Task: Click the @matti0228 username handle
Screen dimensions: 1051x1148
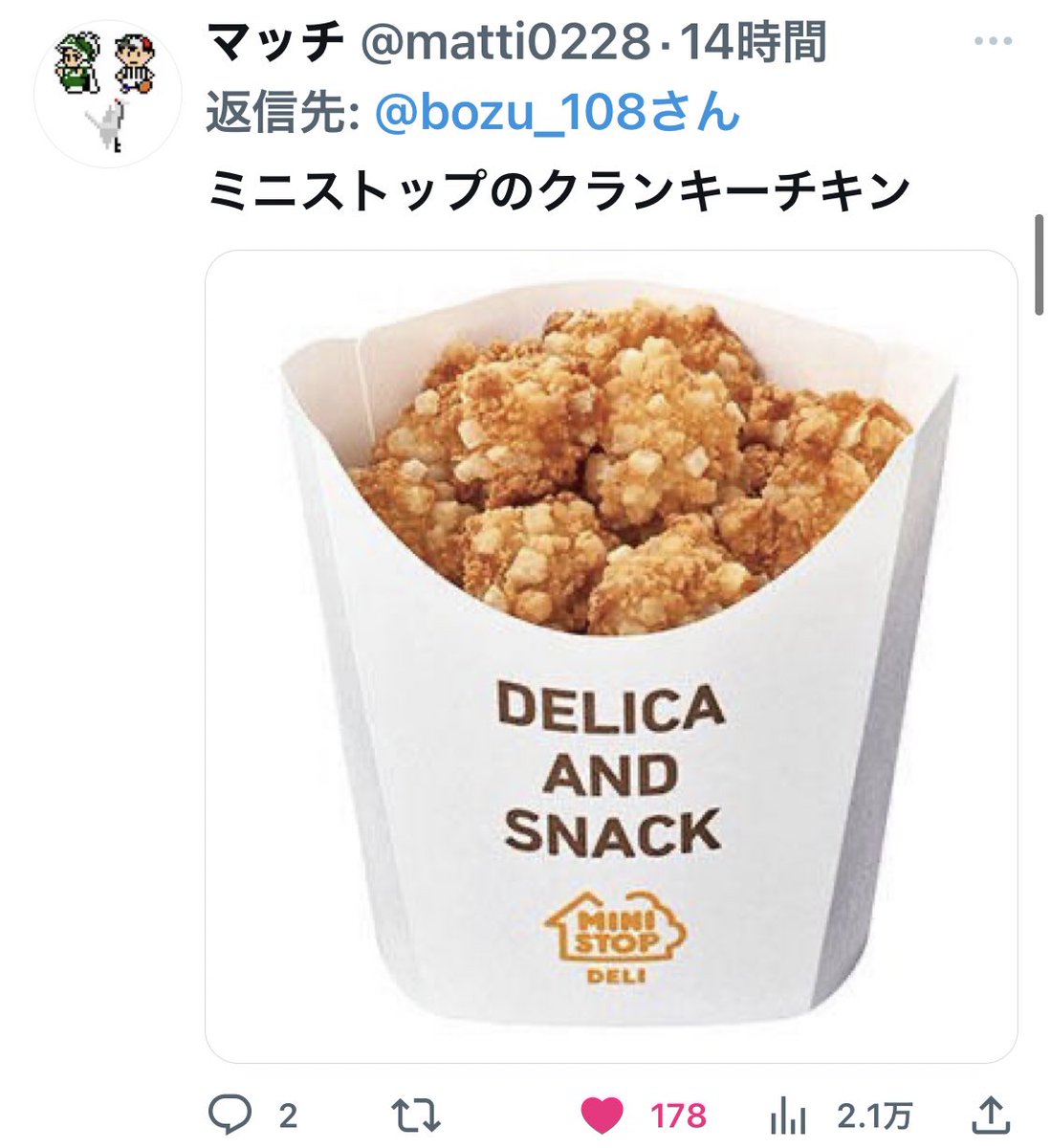Action: click(502, 44)
